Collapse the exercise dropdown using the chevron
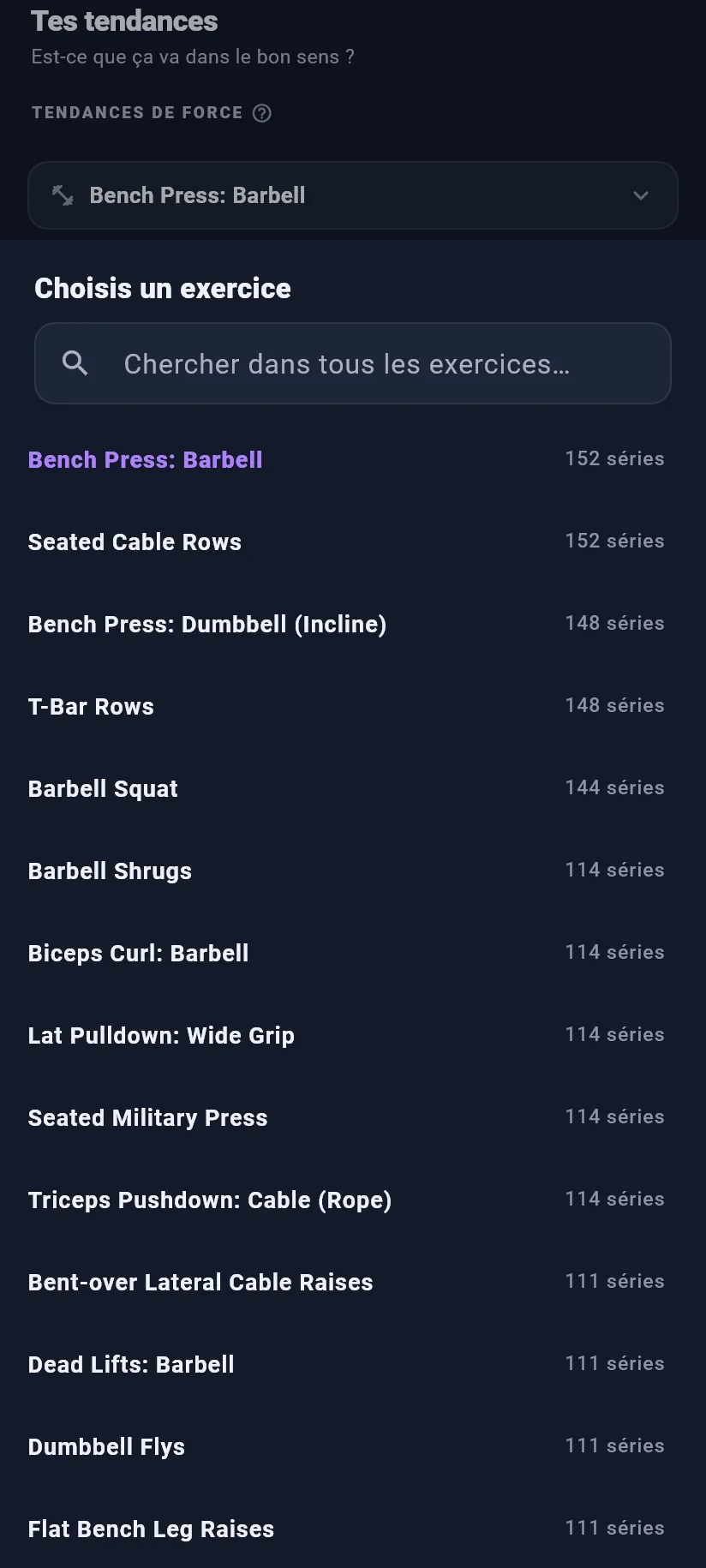Screen dimensions: 706x1568 tap(641, 195)
